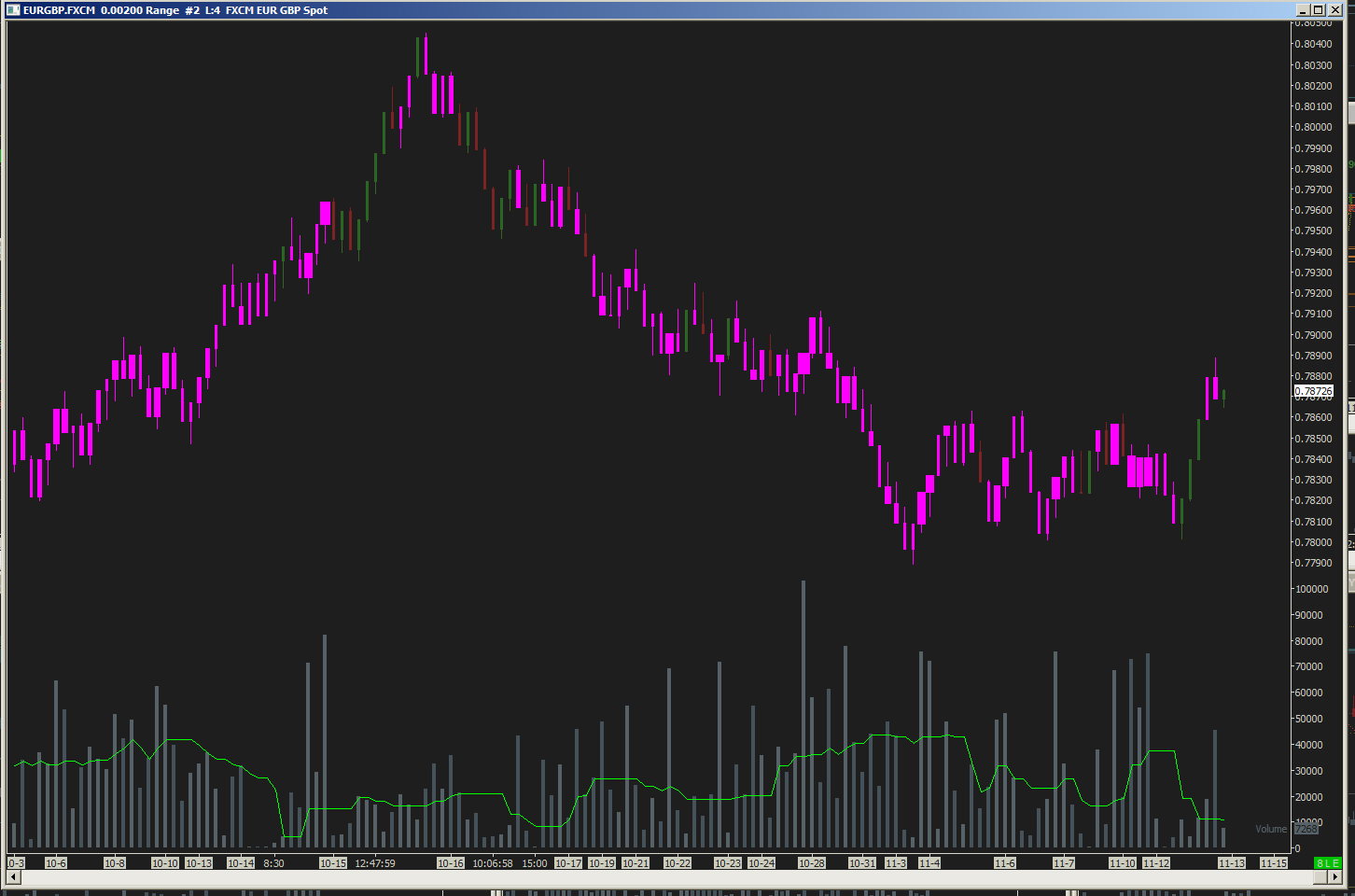Click the 10-8 date label on time axis

[x=115, y=863]
